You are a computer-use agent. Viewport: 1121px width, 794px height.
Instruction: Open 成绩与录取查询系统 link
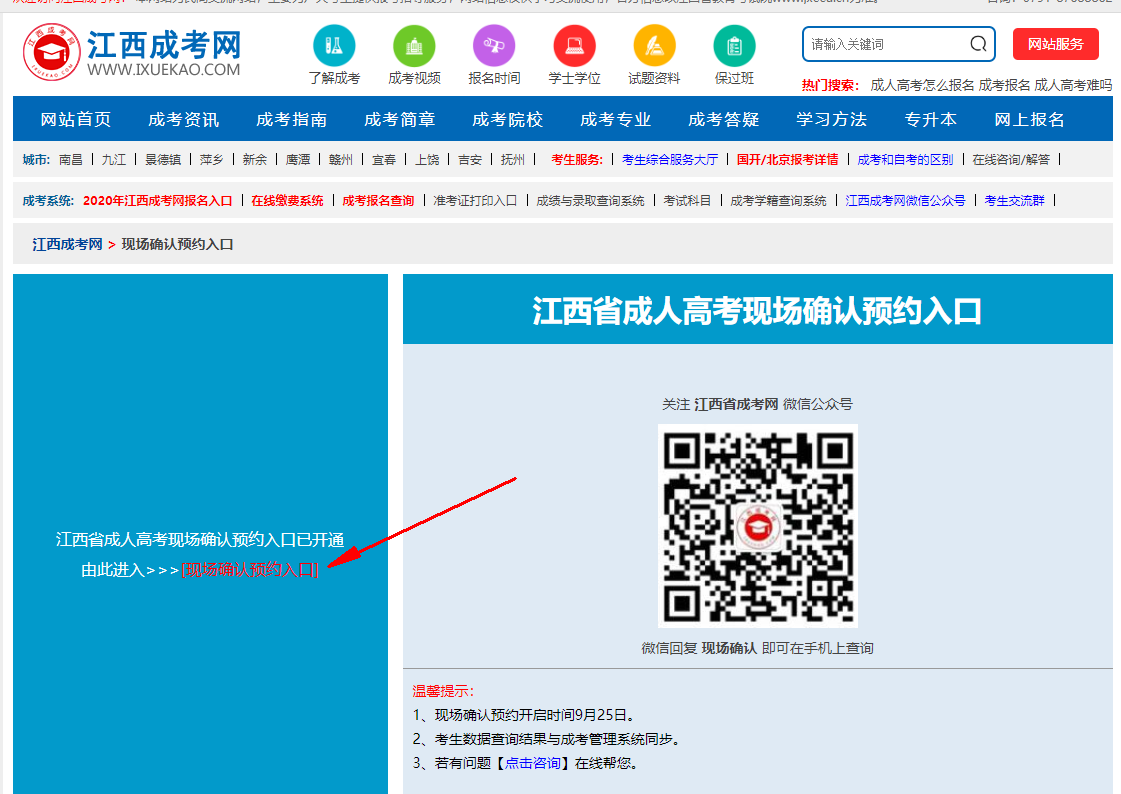591,201
